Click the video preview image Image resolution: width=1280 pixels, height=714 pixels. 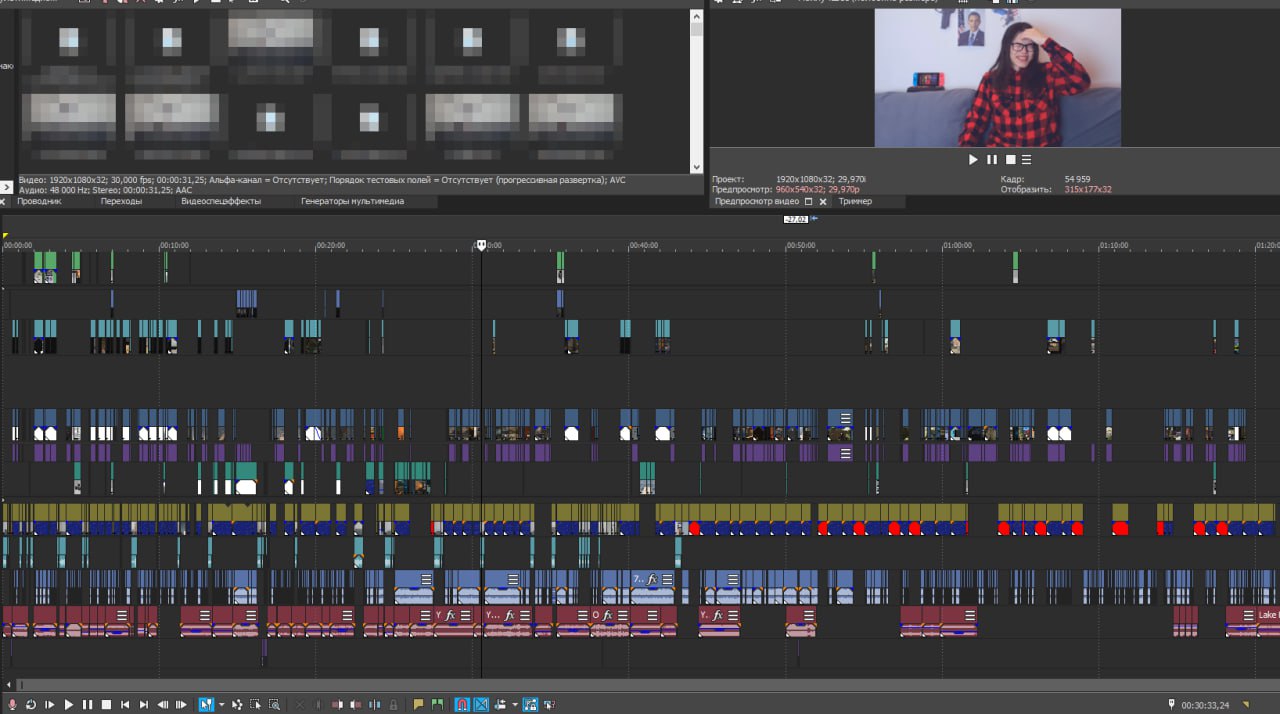click(997, 78)
